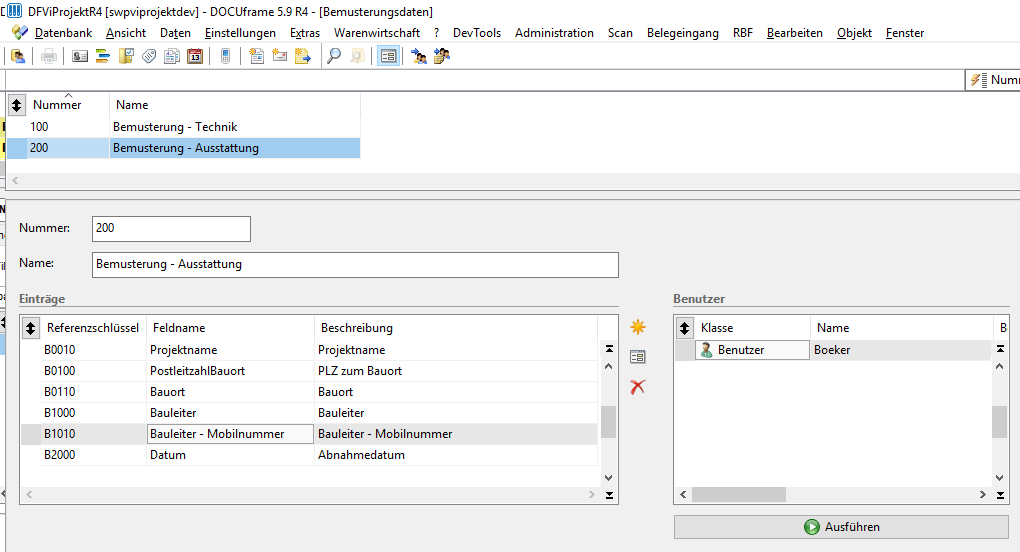Open the Einstellungen menu
The image size is (1020, 552).
click(x=240, y=33)
